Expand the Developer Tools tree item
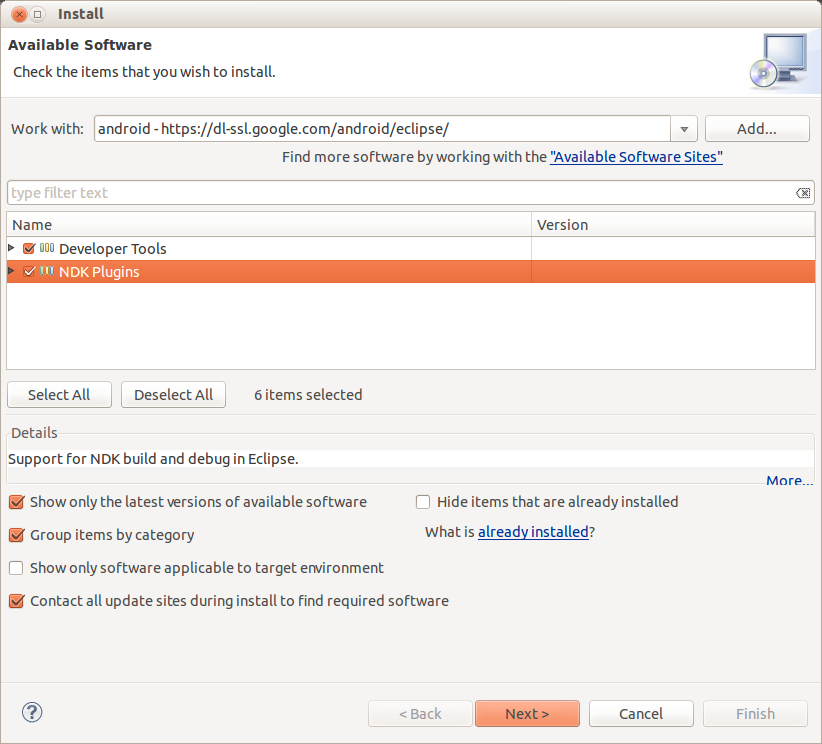The width and height of the screenshot is (822, 744). [12, 248]
